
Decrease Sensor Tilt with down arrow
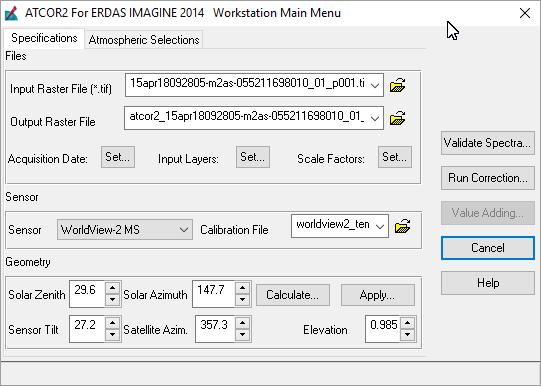pyautogui.click(x=112, y=335)
